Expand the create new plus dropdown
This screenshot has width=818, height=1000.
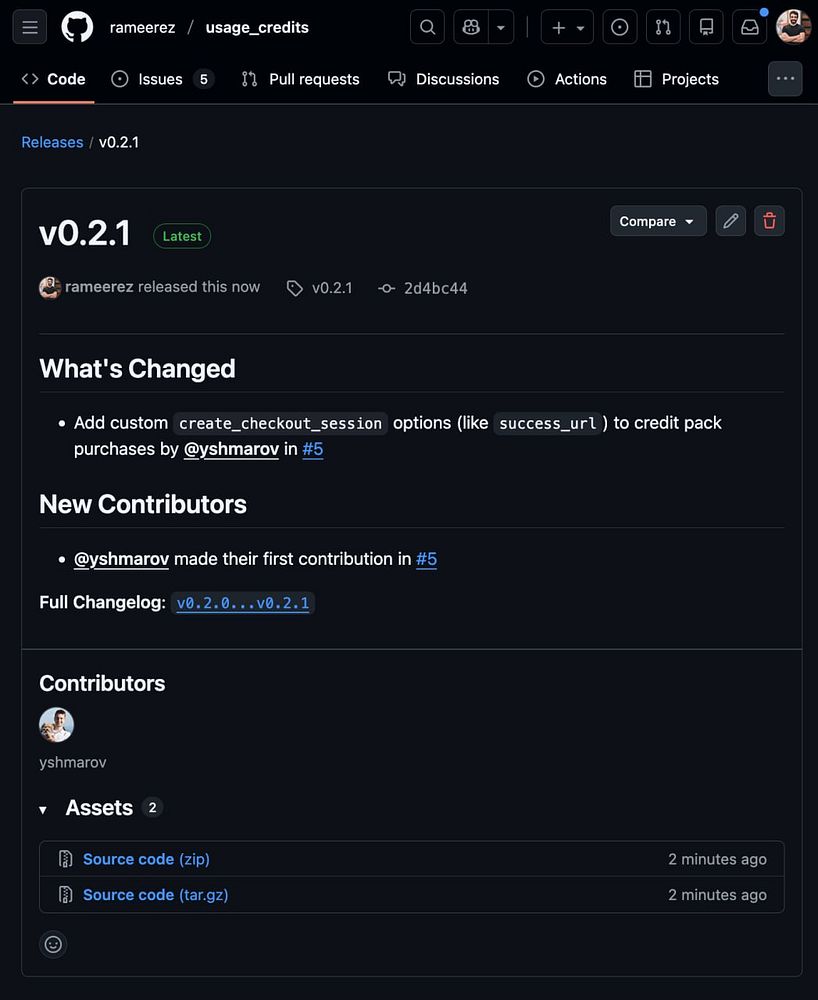point(567,28)
